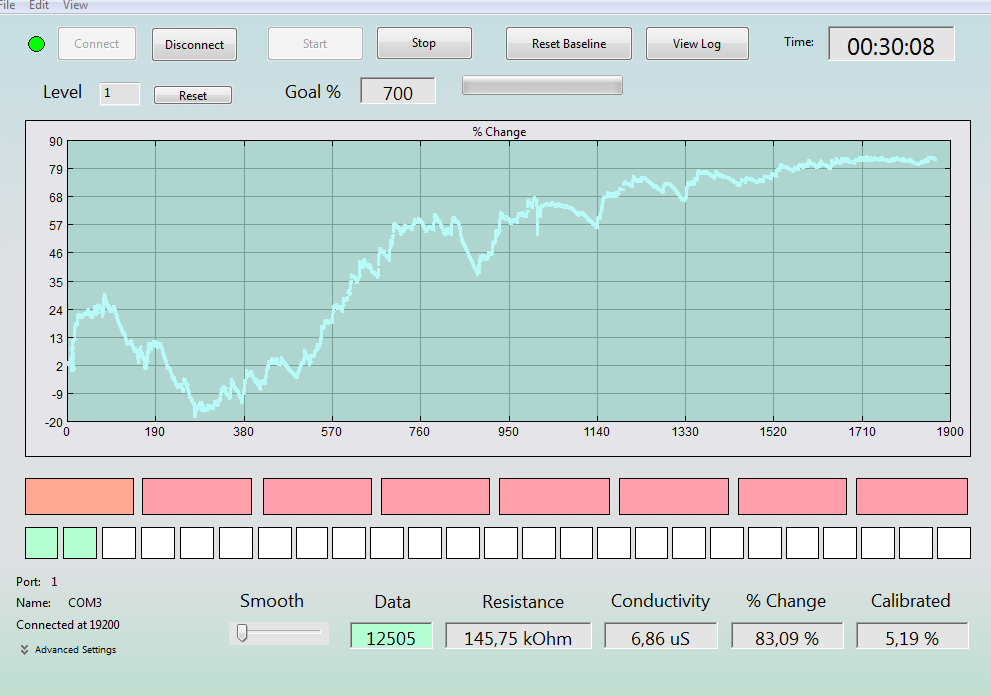991x696 pixels.
Task: Click the Calibrated value 5,19 %
Action: 912,637
